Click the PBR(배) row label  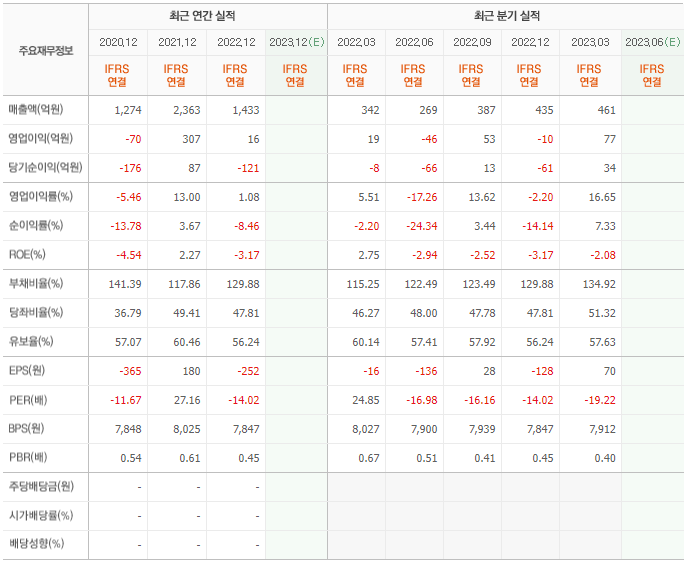[28, 457]
